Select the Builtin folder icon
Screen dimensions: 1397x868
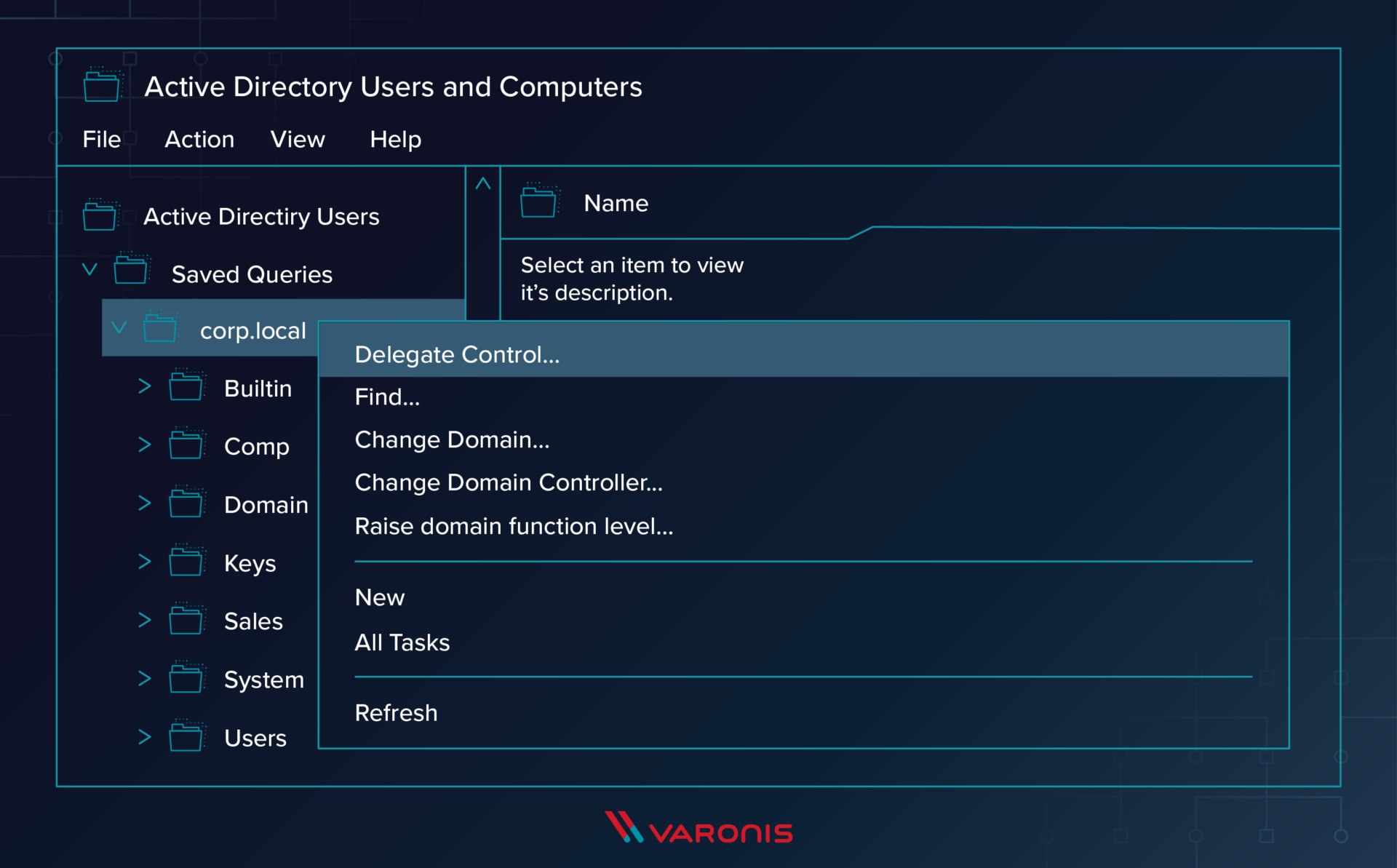[187, 386]
